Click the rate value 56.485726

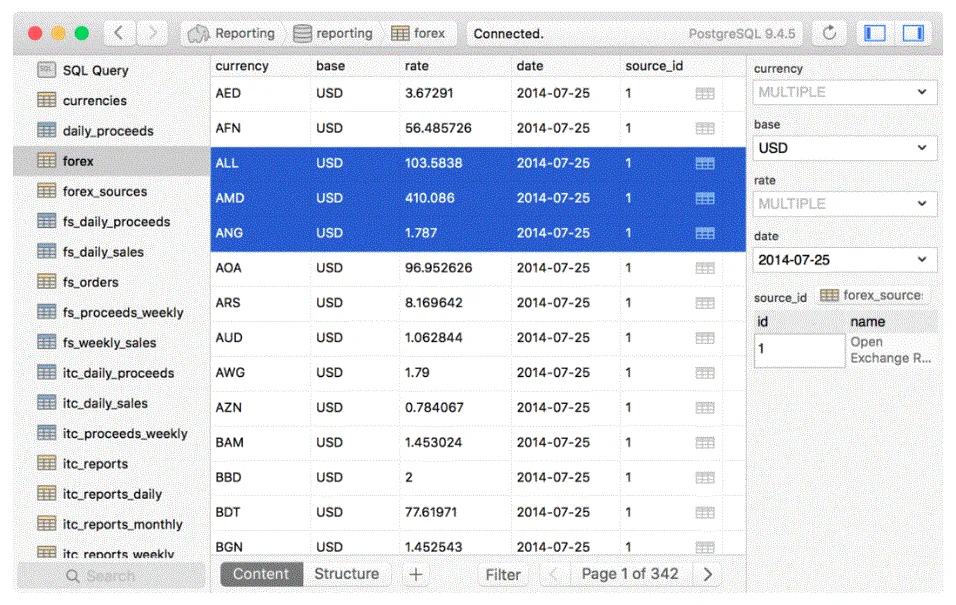pos(438,128)
